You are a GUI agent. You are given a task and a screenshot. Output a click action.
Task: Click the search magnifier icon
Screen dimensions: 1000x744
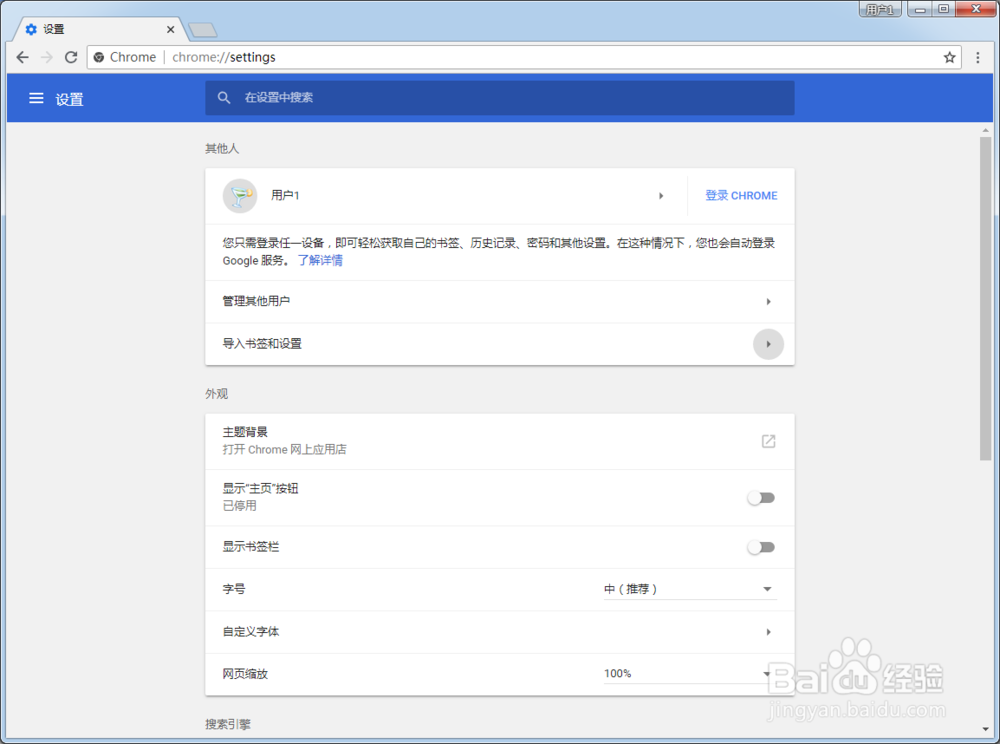click(x=223, y=98)
